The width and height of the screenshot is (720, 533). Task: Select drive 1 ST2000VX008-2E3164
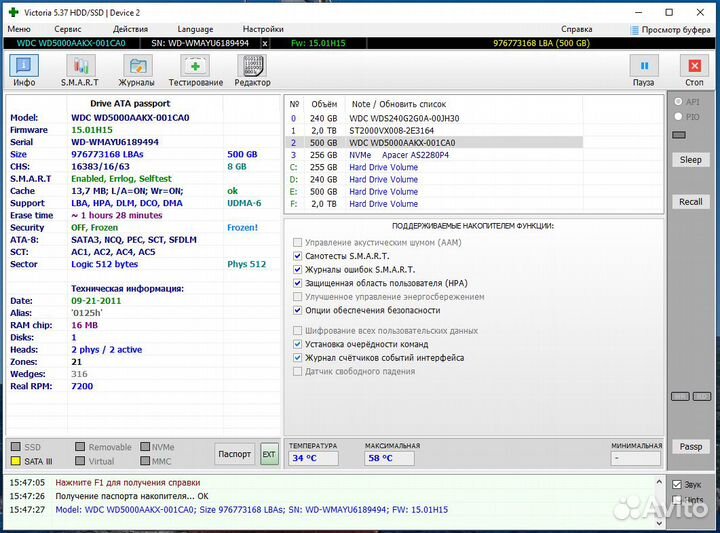point(434,130)
